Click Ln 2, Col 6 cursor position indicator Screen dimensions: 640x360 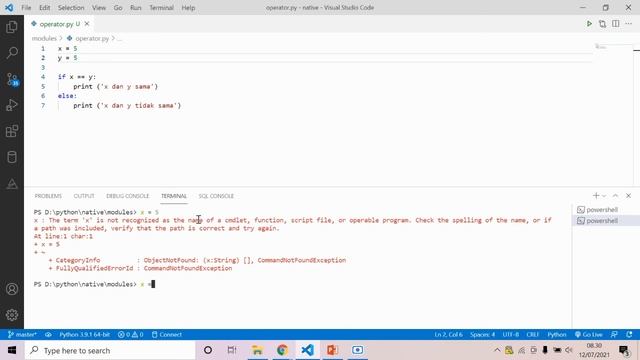click(x=448, y=335)
